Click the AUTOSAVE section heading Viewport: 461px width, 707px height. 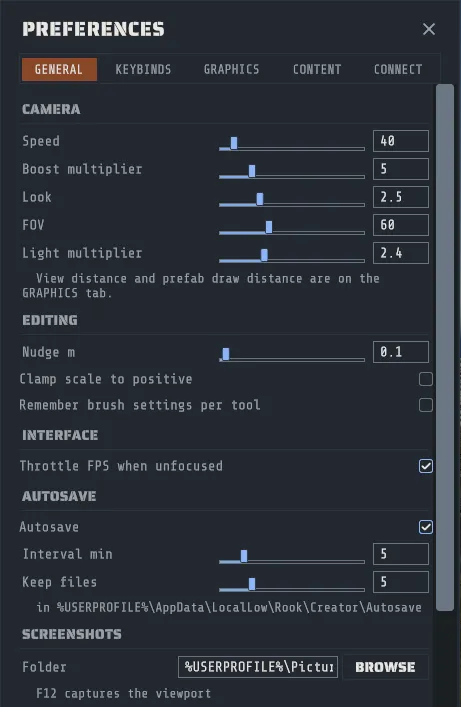[59, 496]
